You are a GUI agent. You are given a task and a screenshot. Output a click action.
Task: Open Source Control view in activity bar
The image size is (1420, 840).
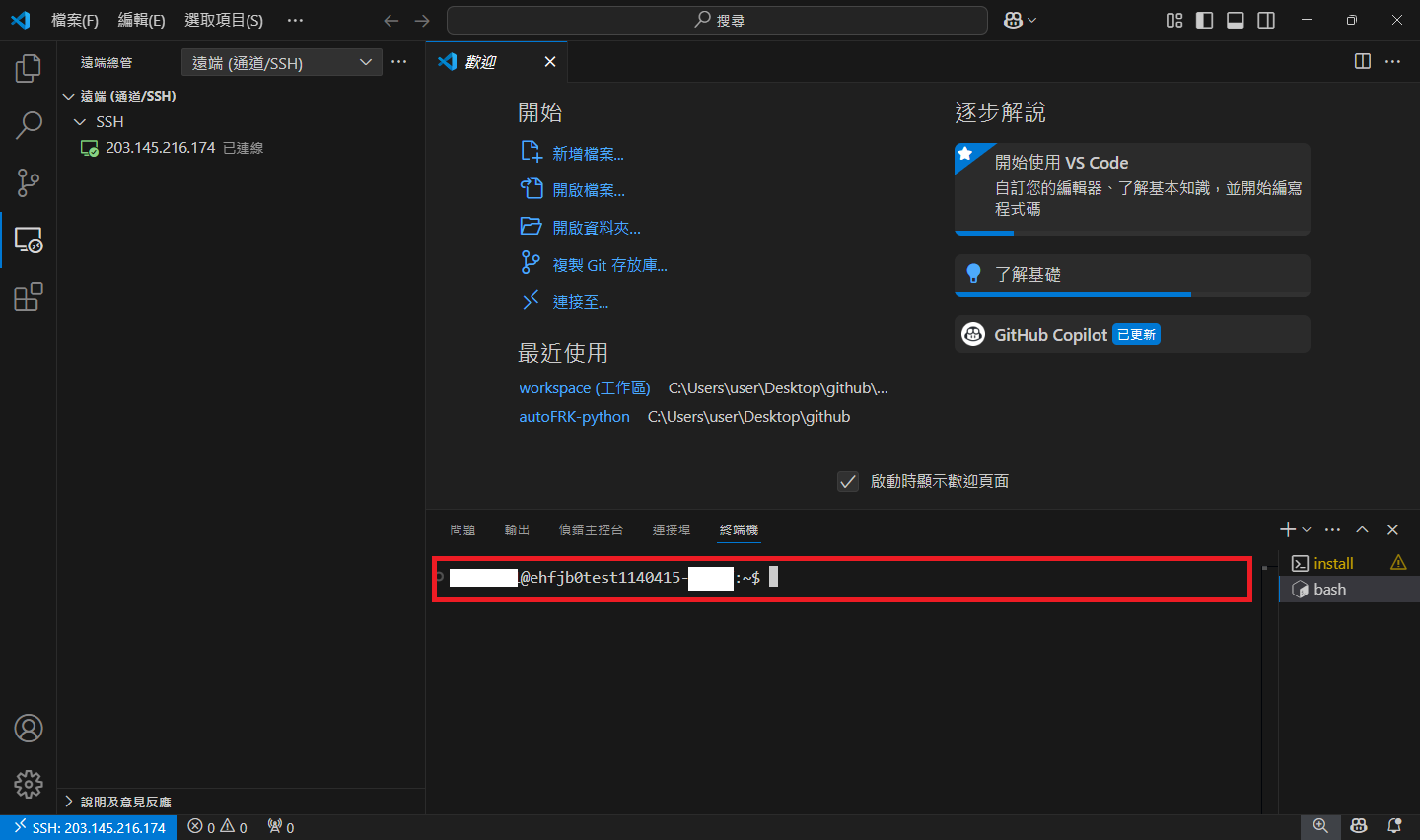click(x=29, y=182)
